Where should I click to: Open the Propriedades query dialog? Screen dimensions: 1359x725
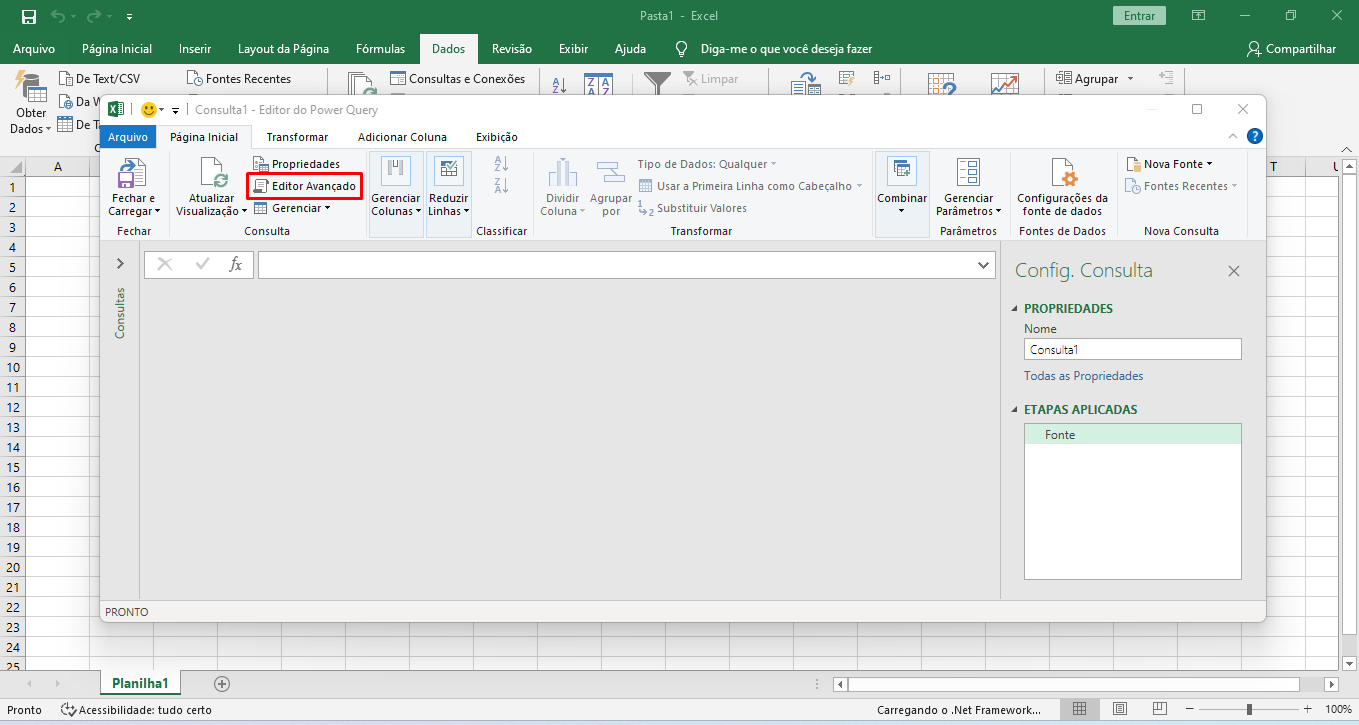(297, 164)
